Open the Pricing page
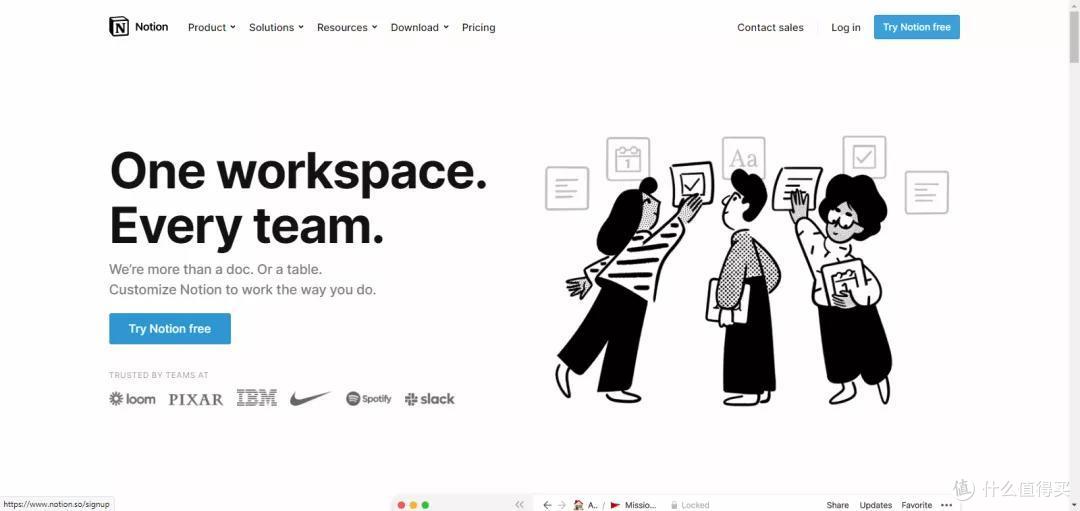The image size is (1080, 511). tap(478, 27)
